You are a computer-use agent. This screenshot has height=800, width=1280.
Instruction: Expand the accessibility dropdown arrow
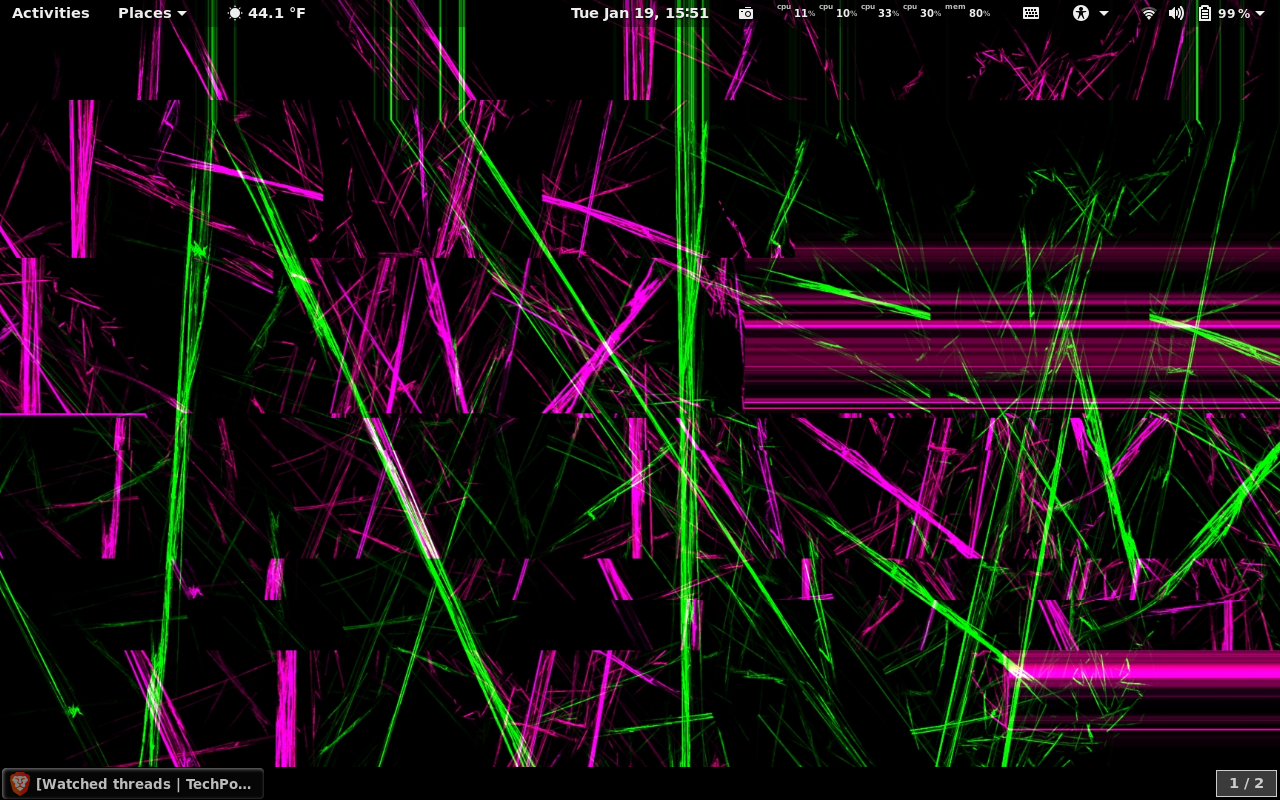[1104, 14]
